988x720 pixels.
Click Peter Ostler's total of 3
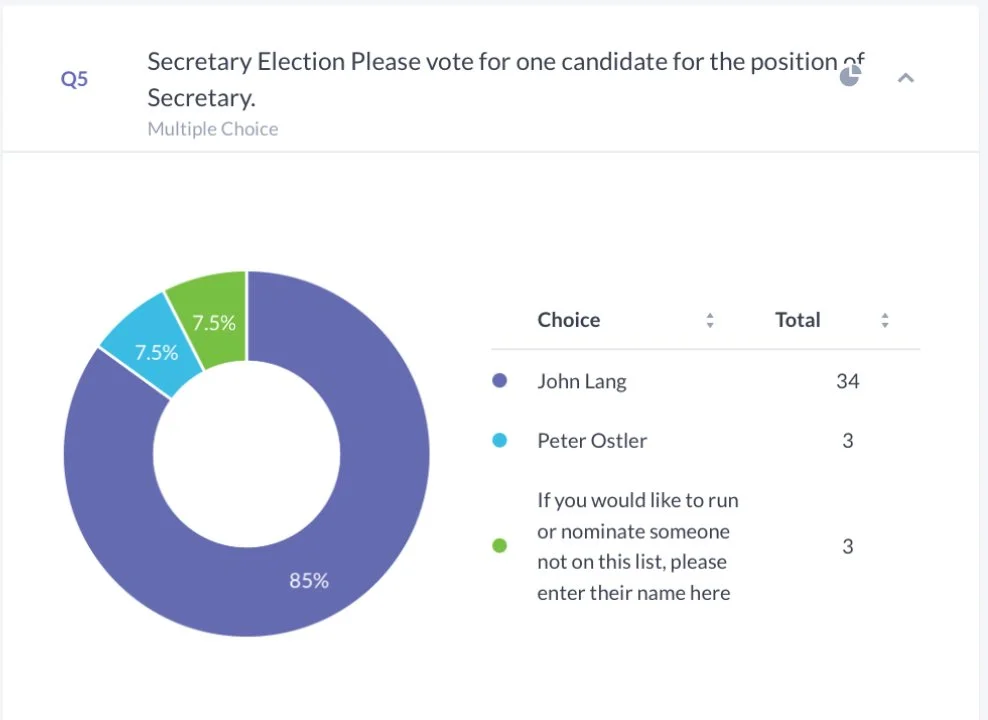847,441
